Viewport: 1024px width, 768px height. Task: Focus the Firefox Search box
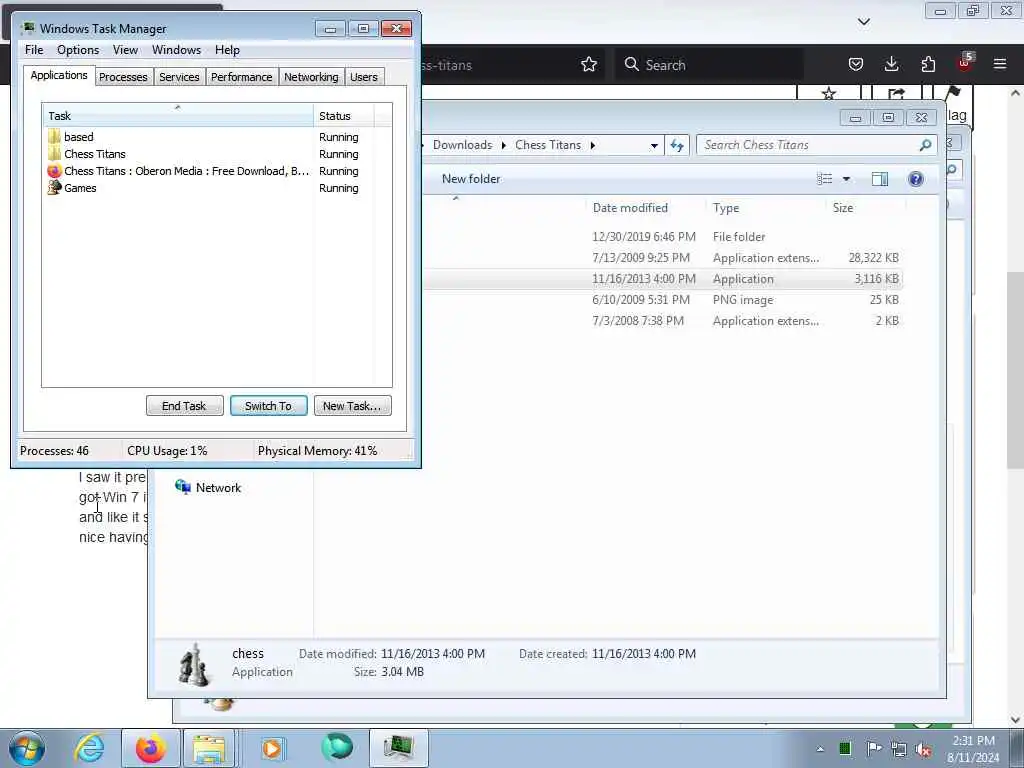tap(709, 65)
